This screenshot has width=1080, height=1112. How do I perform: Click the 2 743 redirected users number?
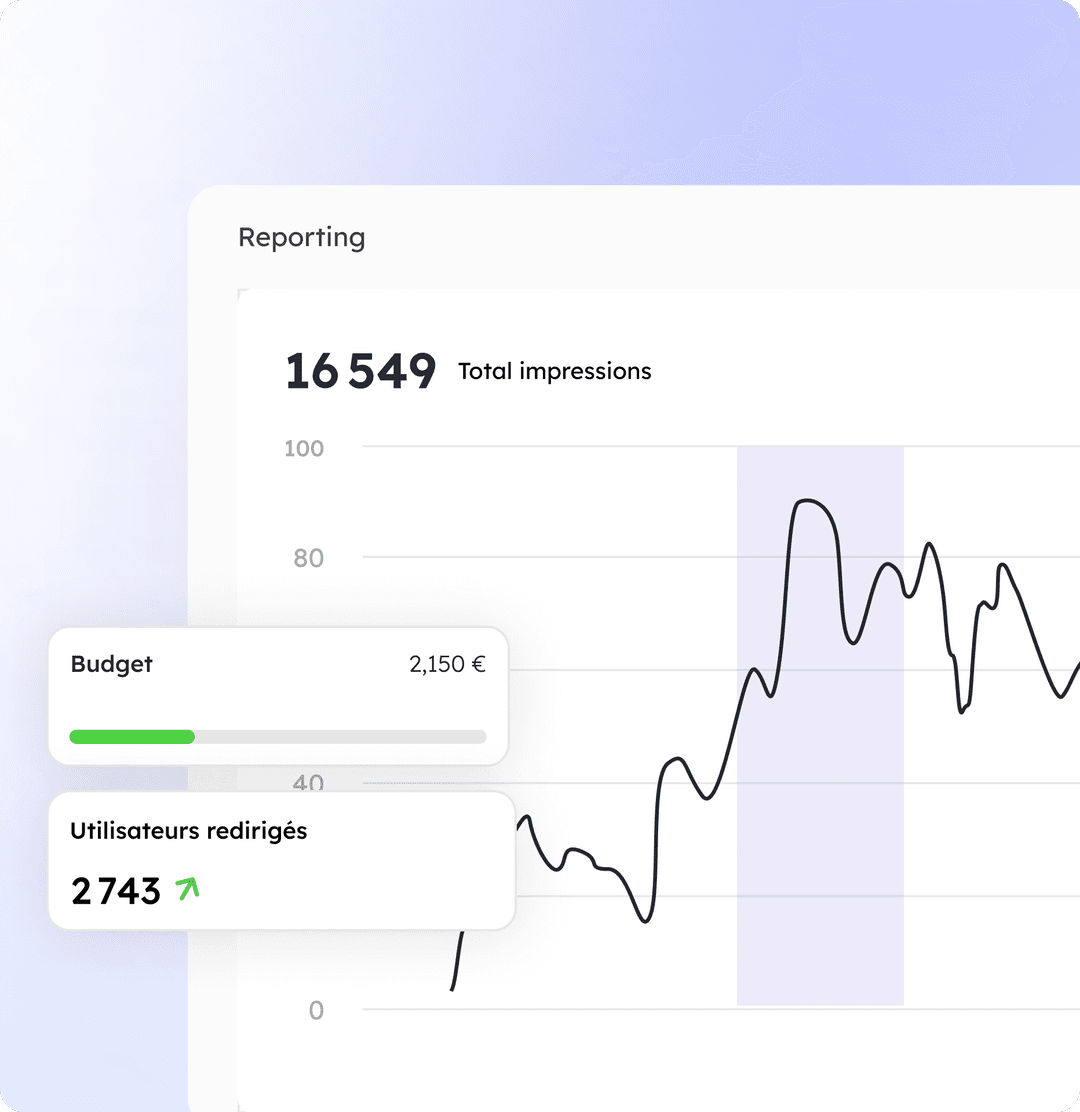116,891
